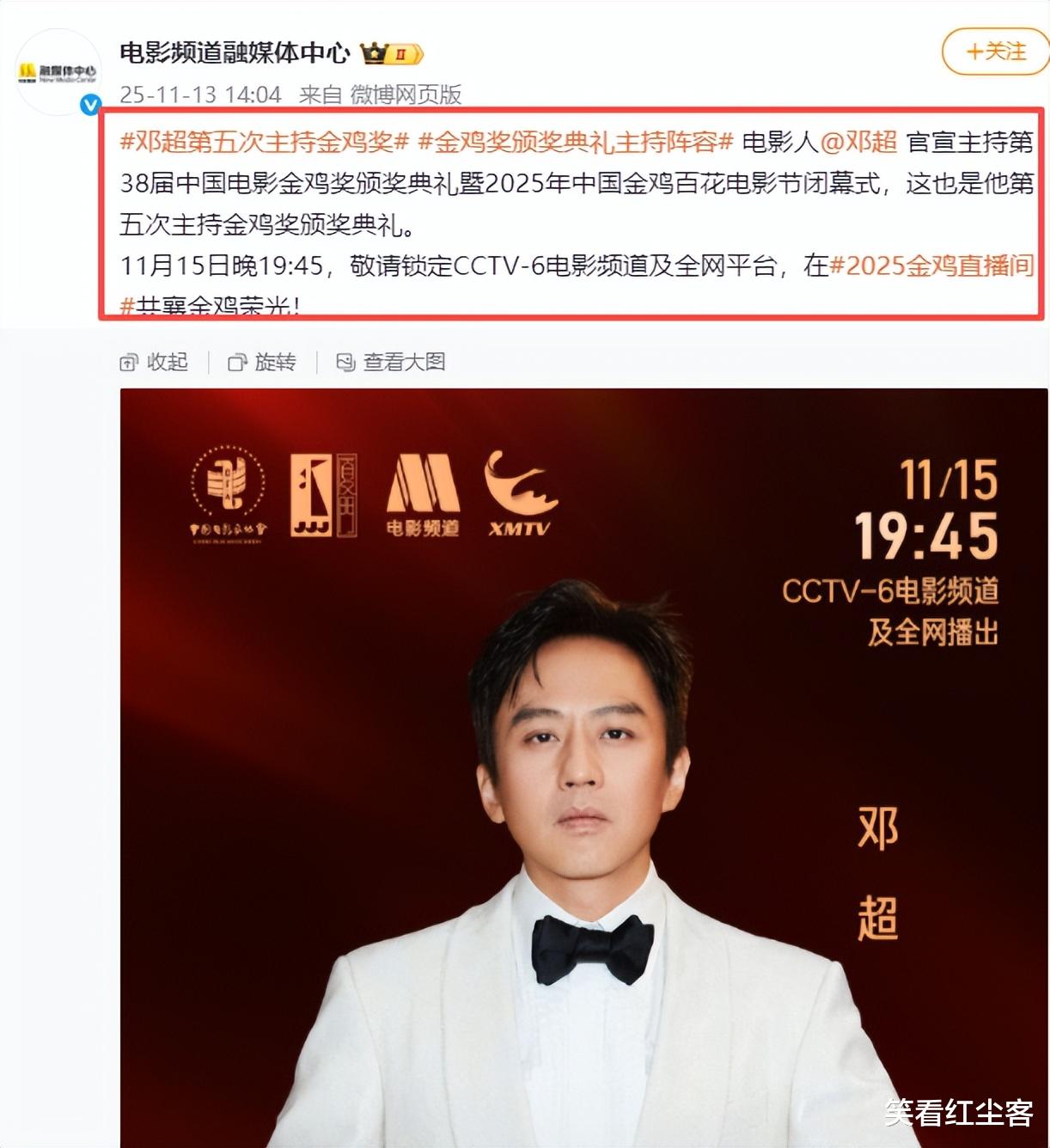Open the account name 电影频道融媒体中心

(x=235, y=53)
